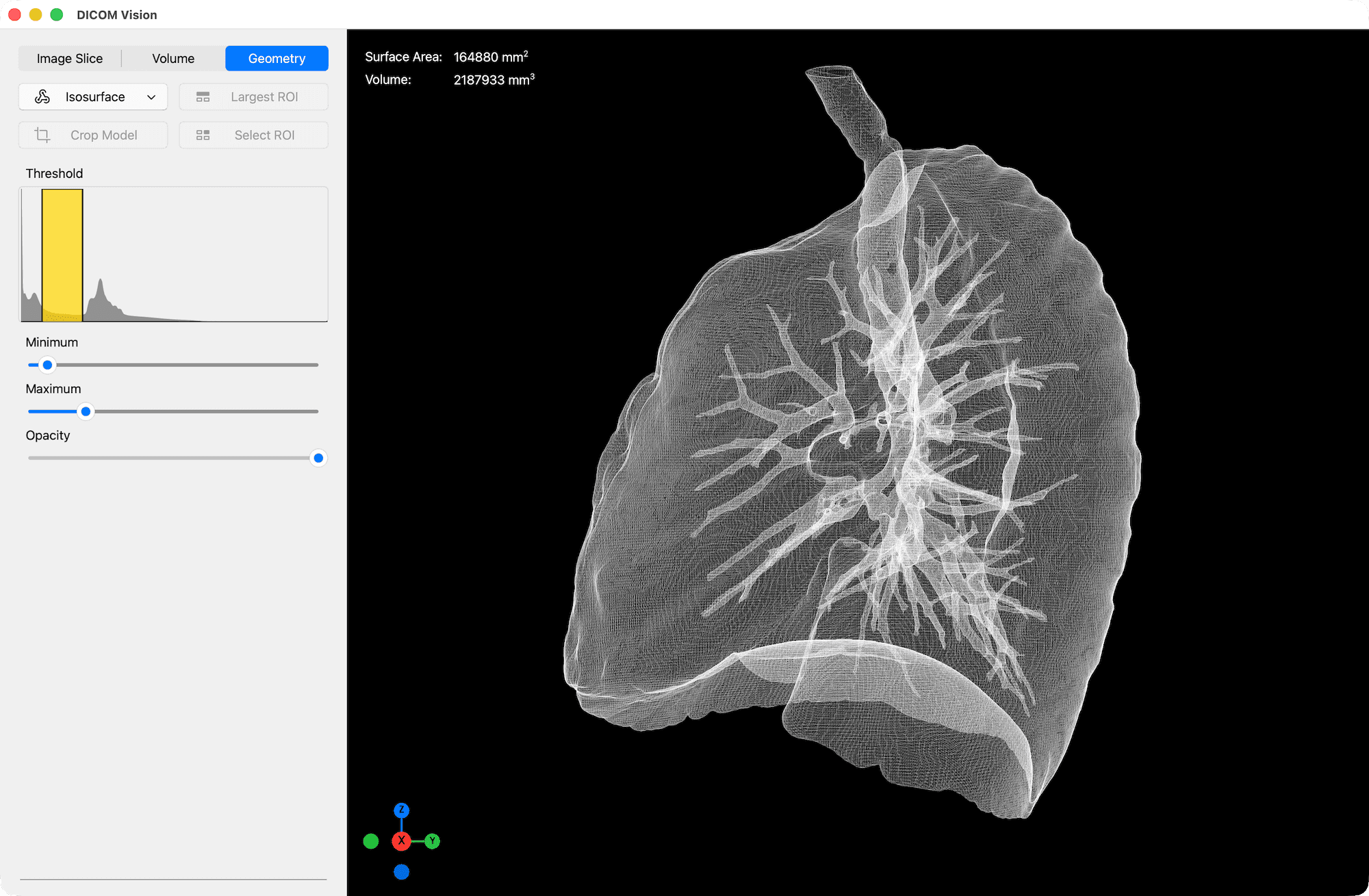The width and height of the screenshot is (1369, 896).
Task: Open the rendering method picker
Action: [92, 97]
